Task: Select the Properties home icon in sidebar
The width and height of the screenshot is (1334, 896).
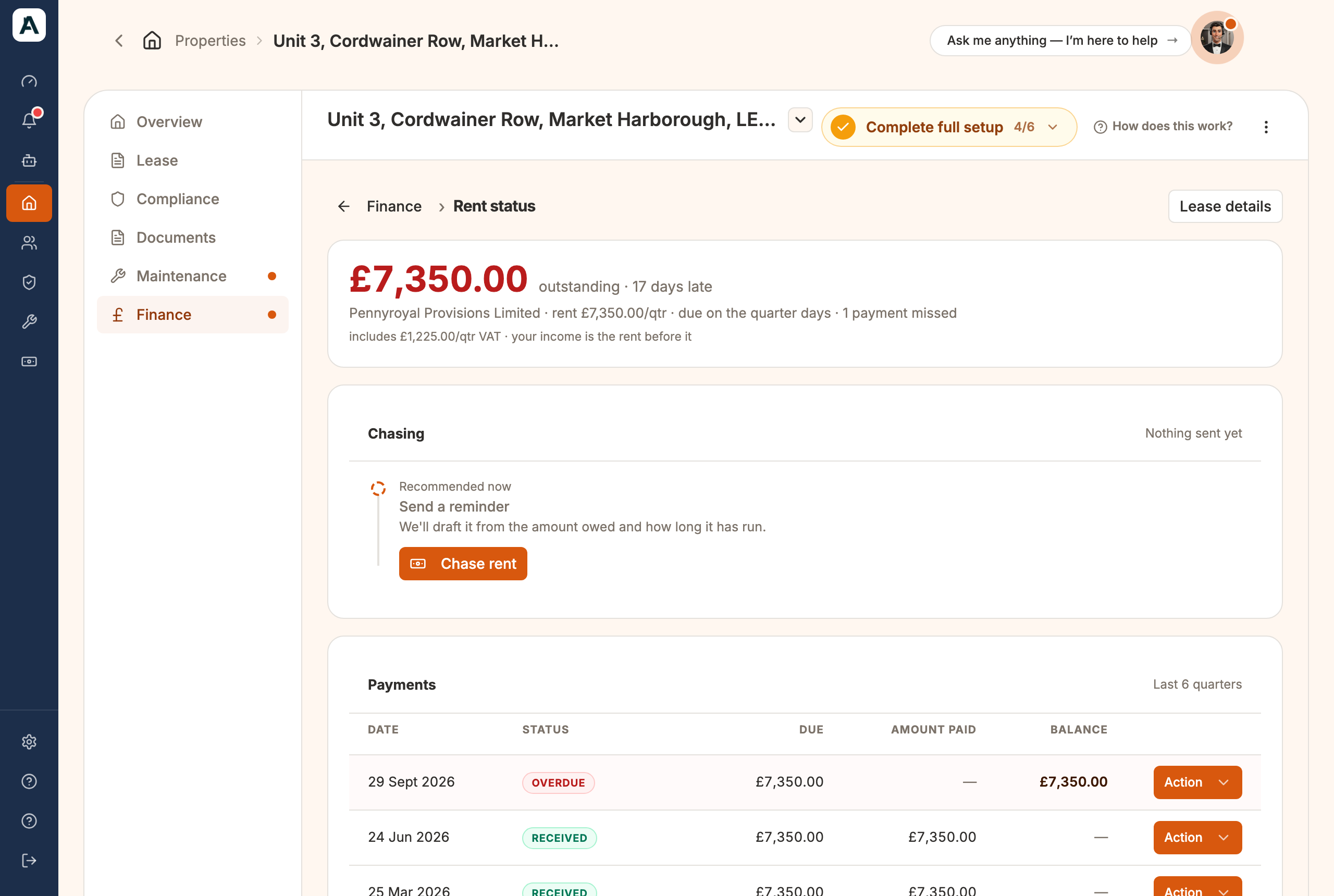Action: pos(29,203)
